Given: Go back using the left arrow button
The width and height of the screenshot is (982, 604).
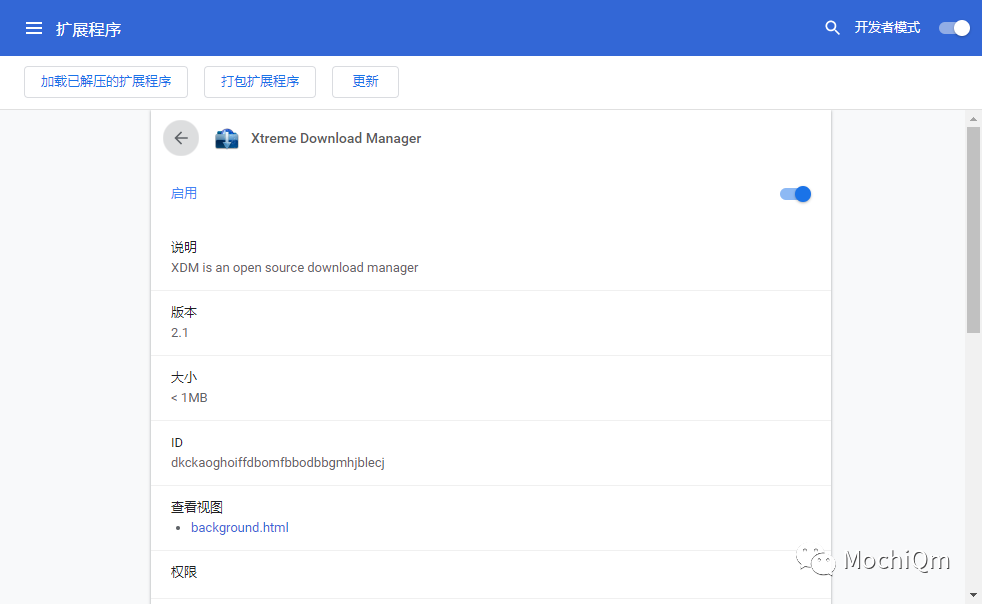Looking at the screenshot, I should [x=181, y=138].
